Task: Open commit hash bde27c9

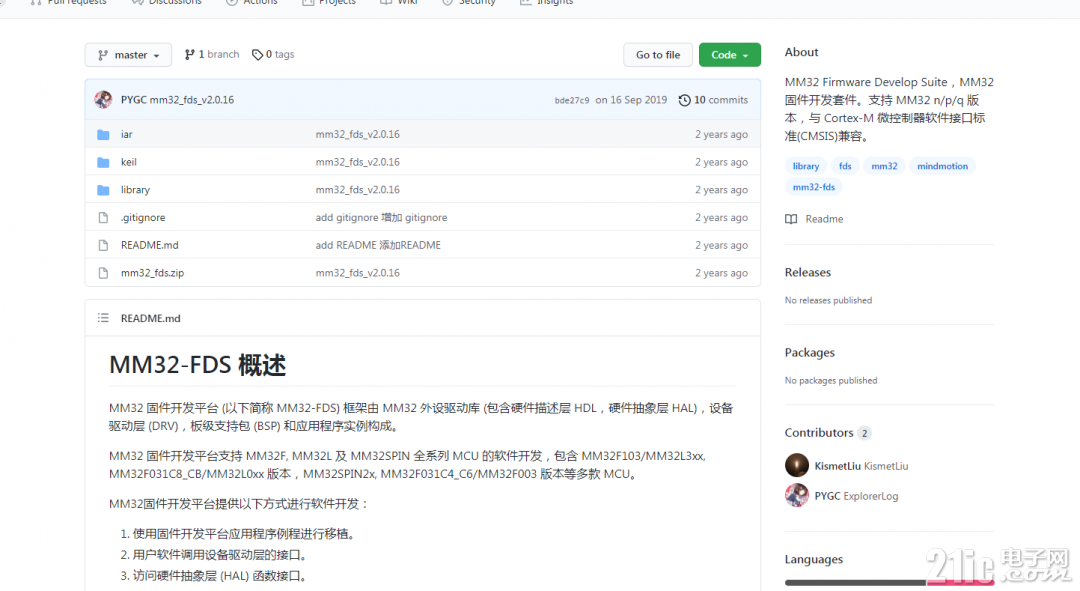Action: [x=572, y=101]
